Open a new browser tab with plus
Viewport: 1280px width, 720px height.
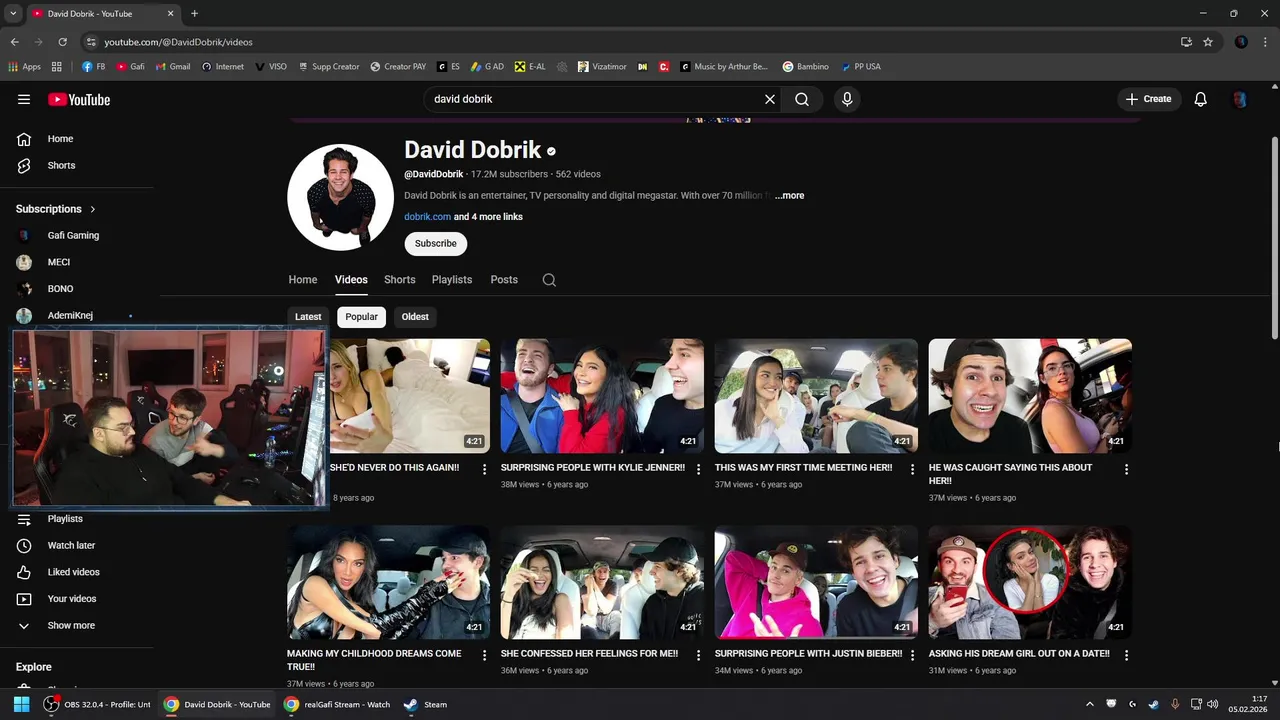(194, 13)
